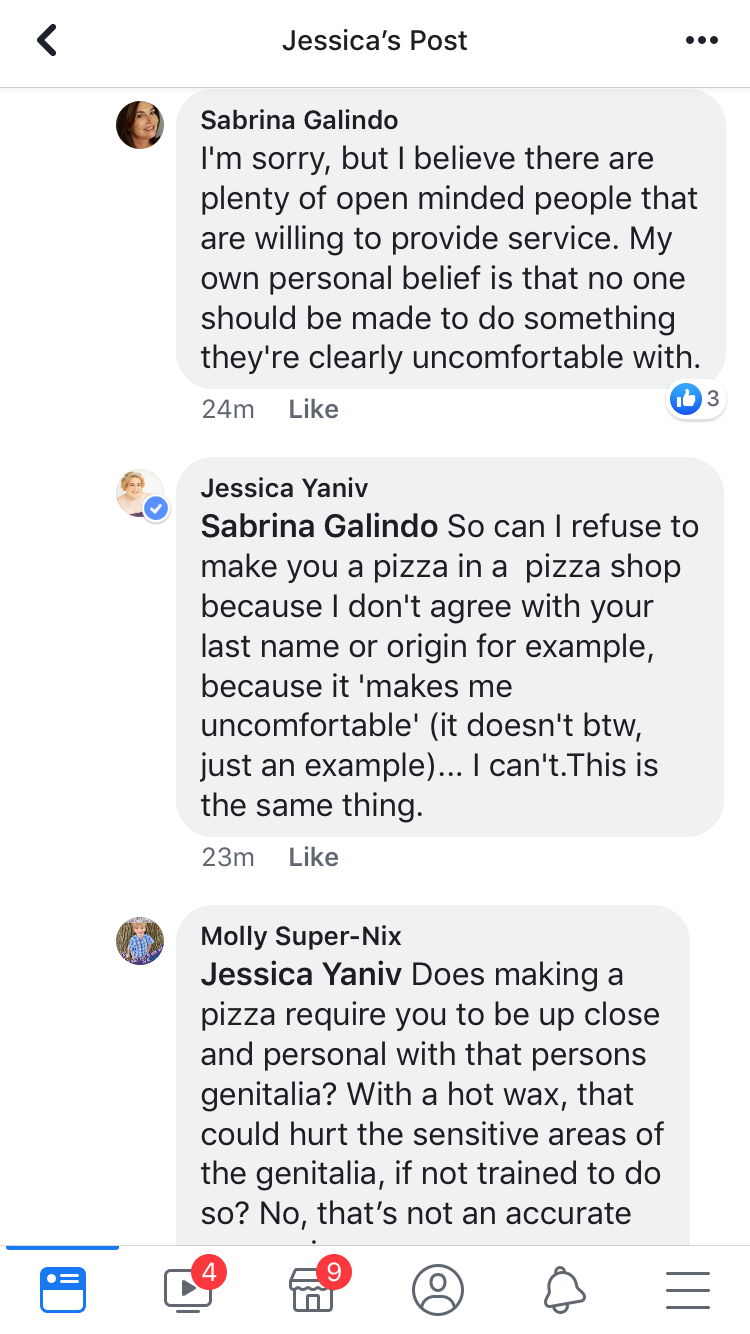This screenshot has width=750, height=1334.
Task: Go back using the left arrow
Action: point(46,41)
